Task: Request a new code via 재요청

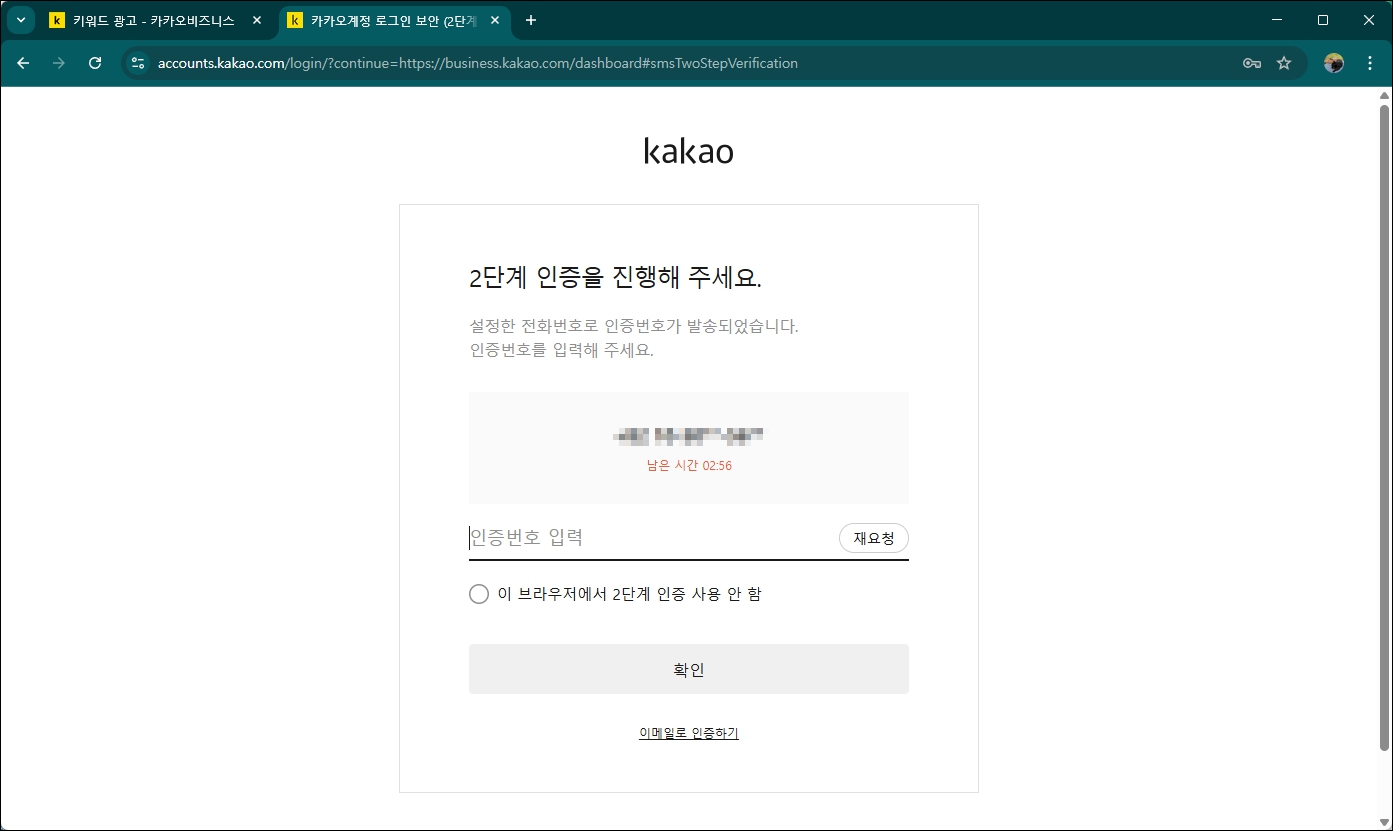Action: click(873, 537)
